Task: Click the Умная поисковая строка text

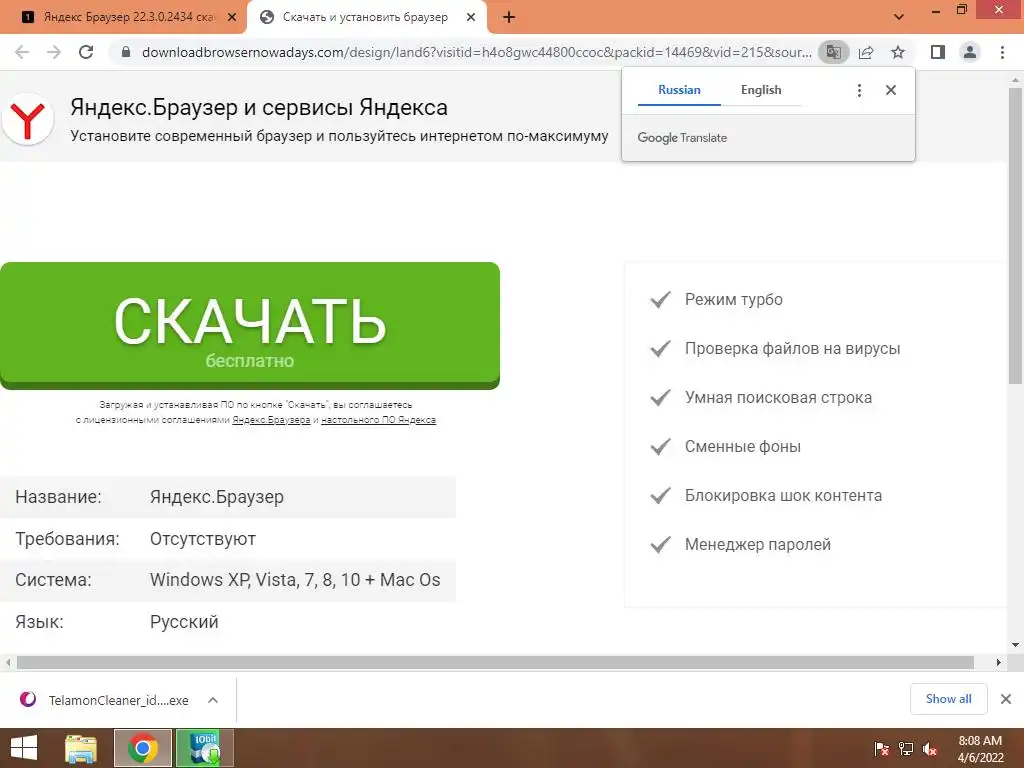Action: pyautogui.click(x=778, y=398)
